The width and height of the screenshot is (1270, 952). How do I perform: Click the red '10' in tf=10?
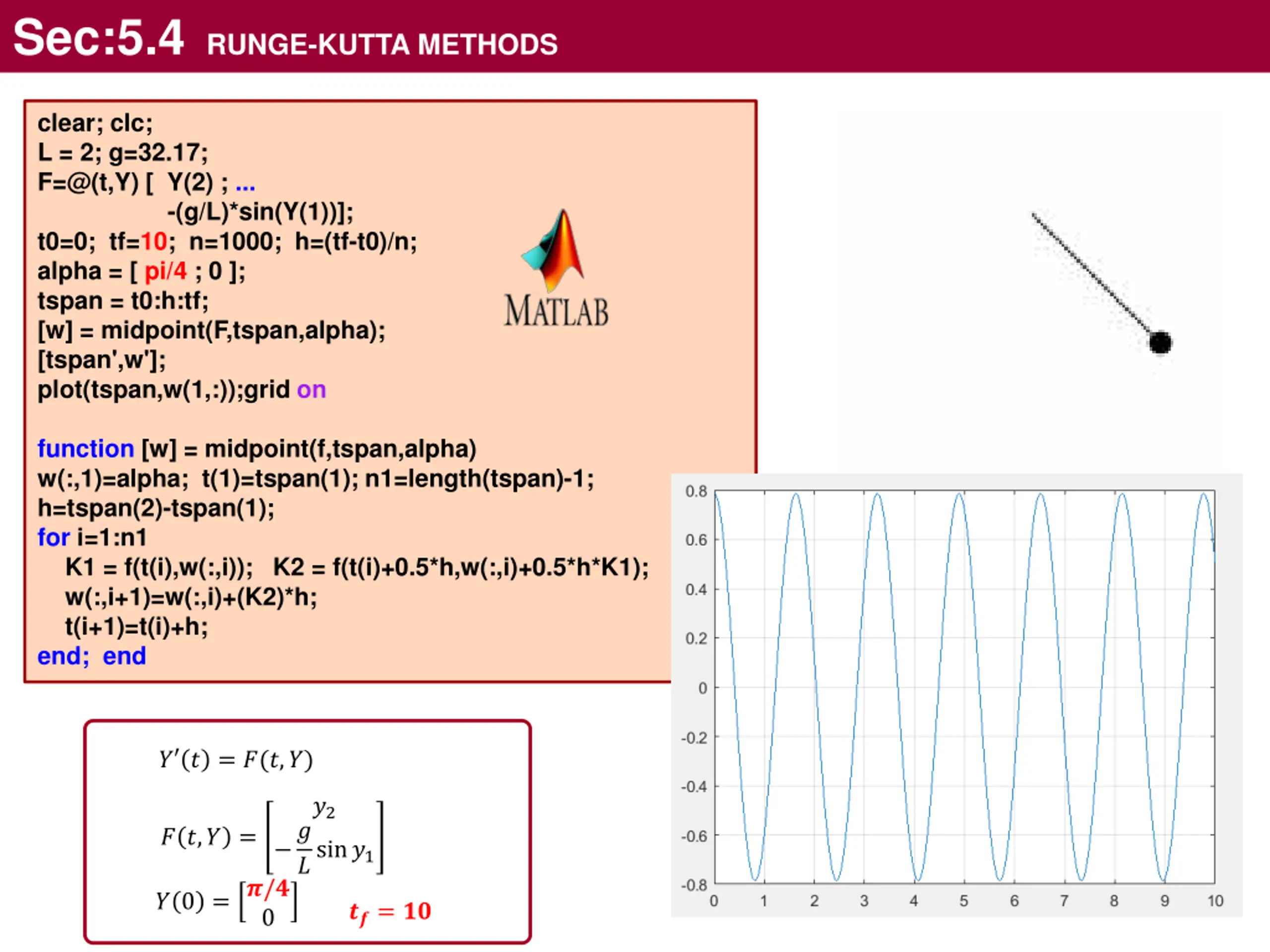[154, 241]
